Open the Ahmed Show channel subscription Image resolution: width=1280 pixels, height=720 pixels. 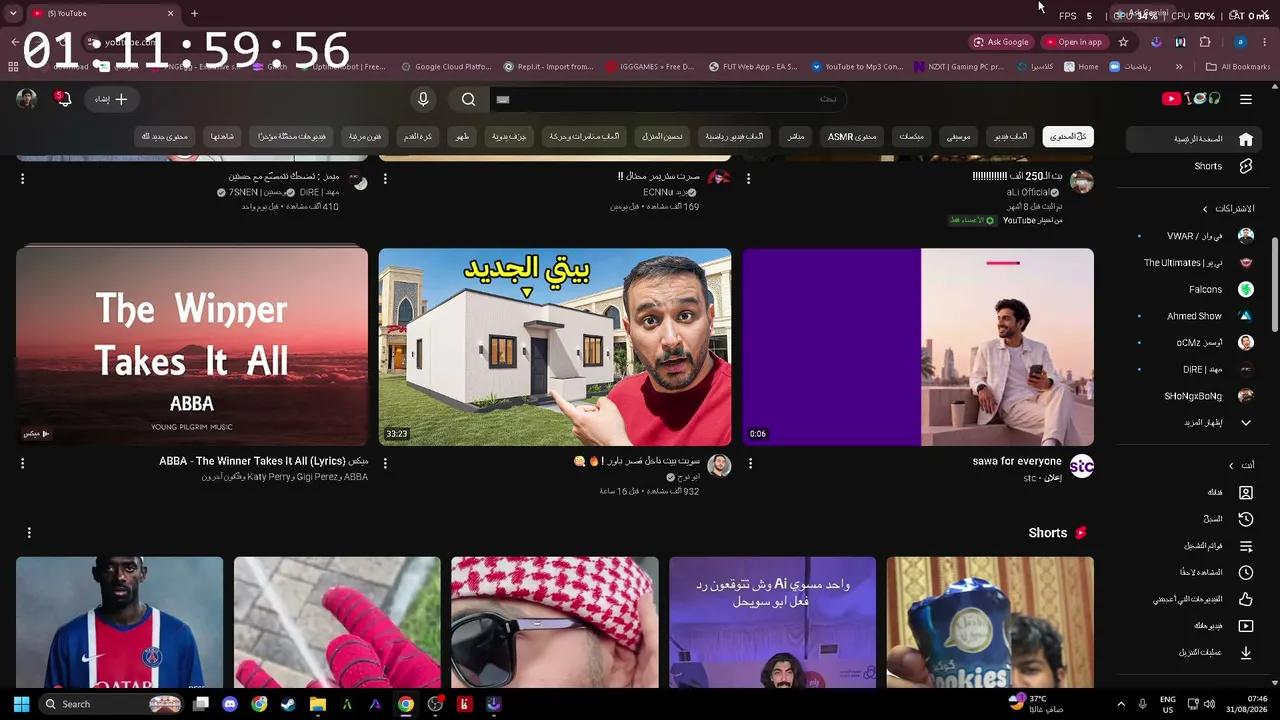[x=1195, y=316]
